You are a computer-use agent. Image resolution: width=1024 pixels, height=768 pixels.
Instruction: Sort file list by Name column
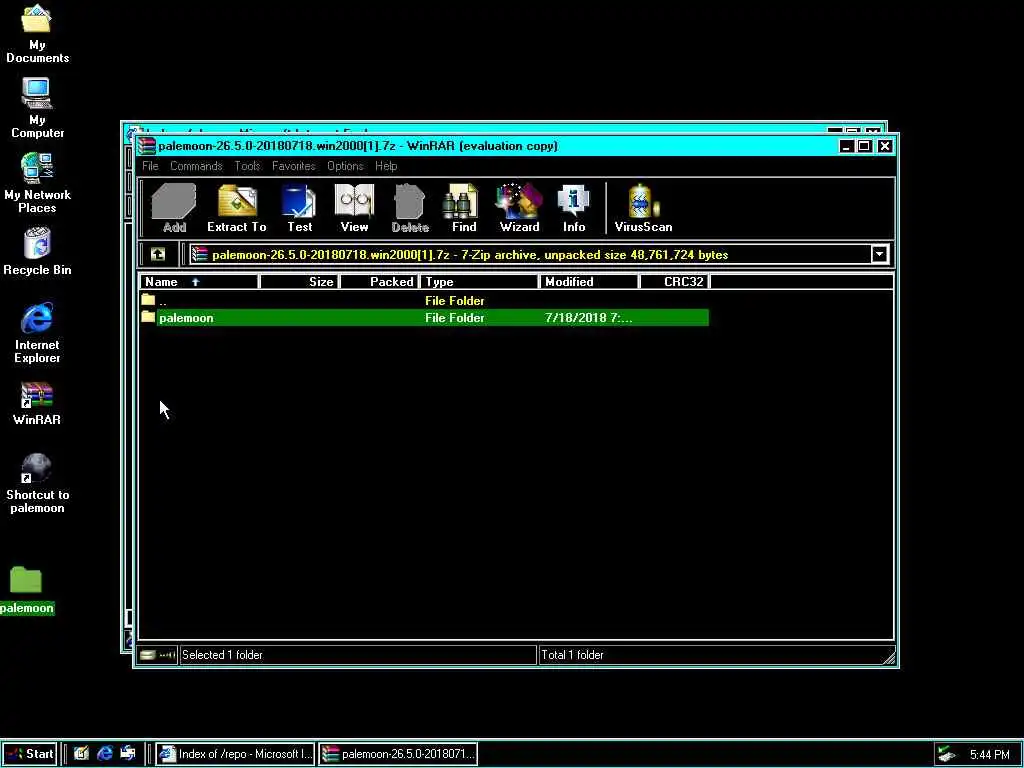click(x=199, y=282)
